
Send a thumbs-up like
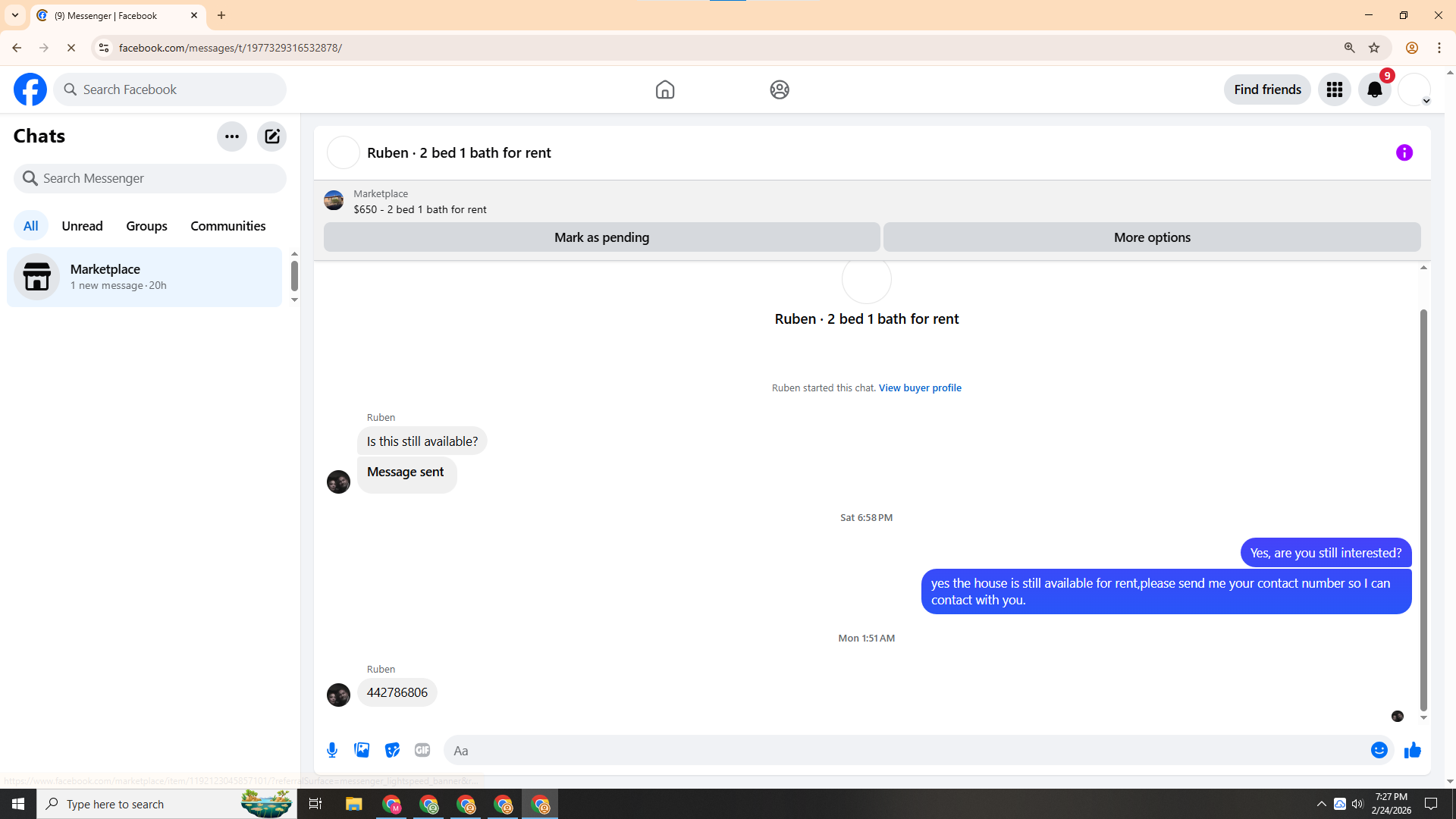click(x=1412, y=750)
